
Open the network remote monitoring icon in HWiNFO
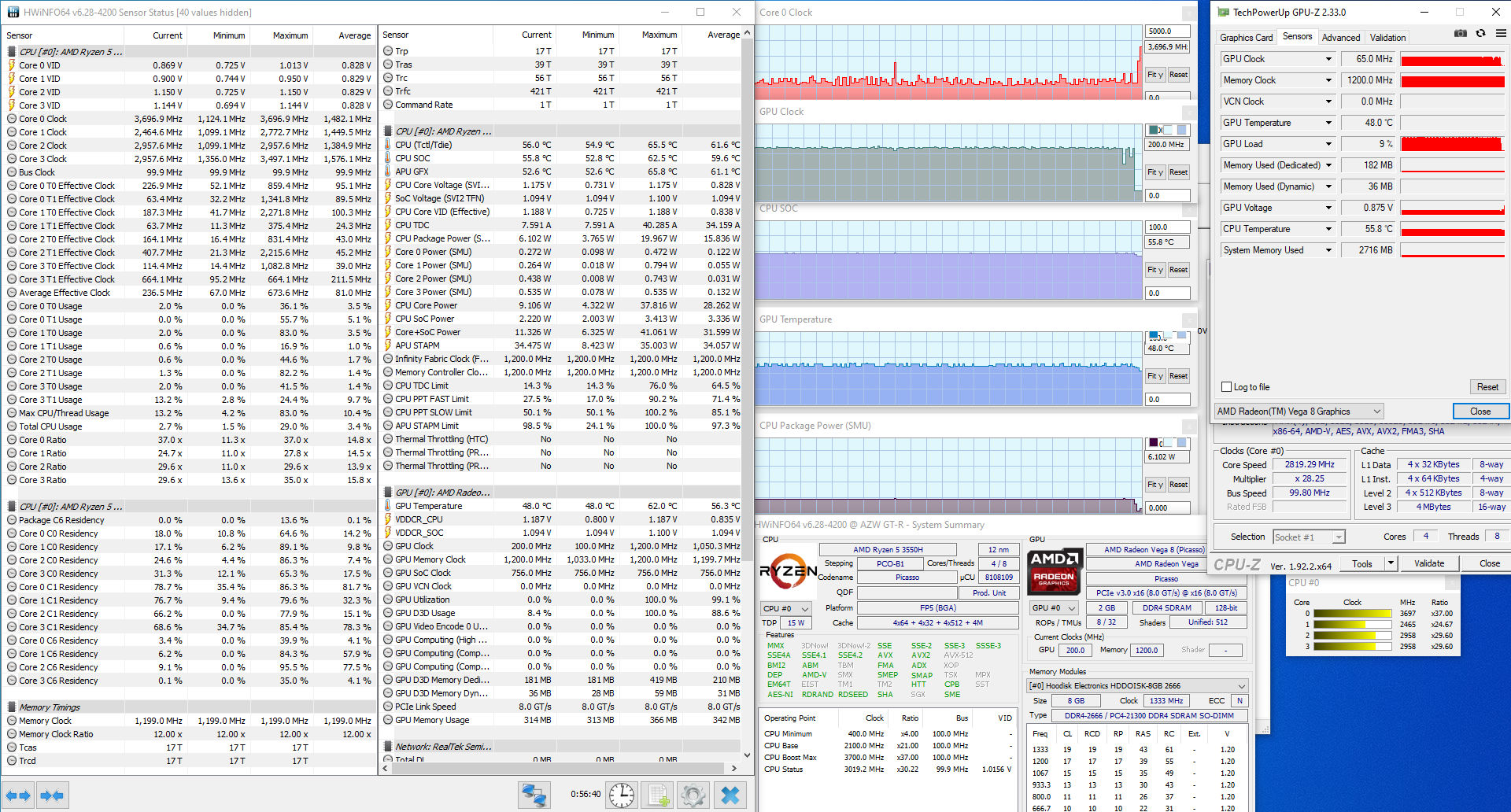click(534, 795)
